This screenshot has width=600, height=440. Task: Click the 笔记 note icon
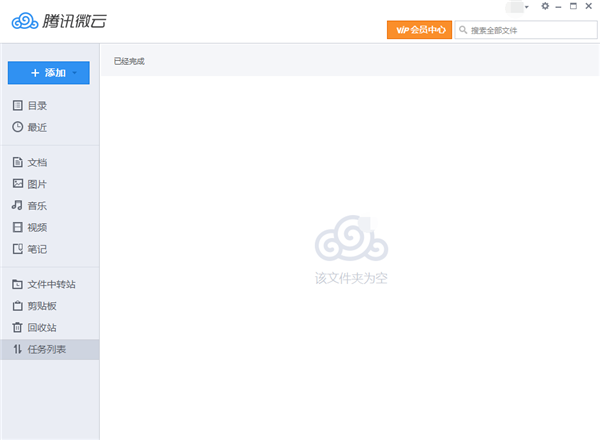click(18, 249)
